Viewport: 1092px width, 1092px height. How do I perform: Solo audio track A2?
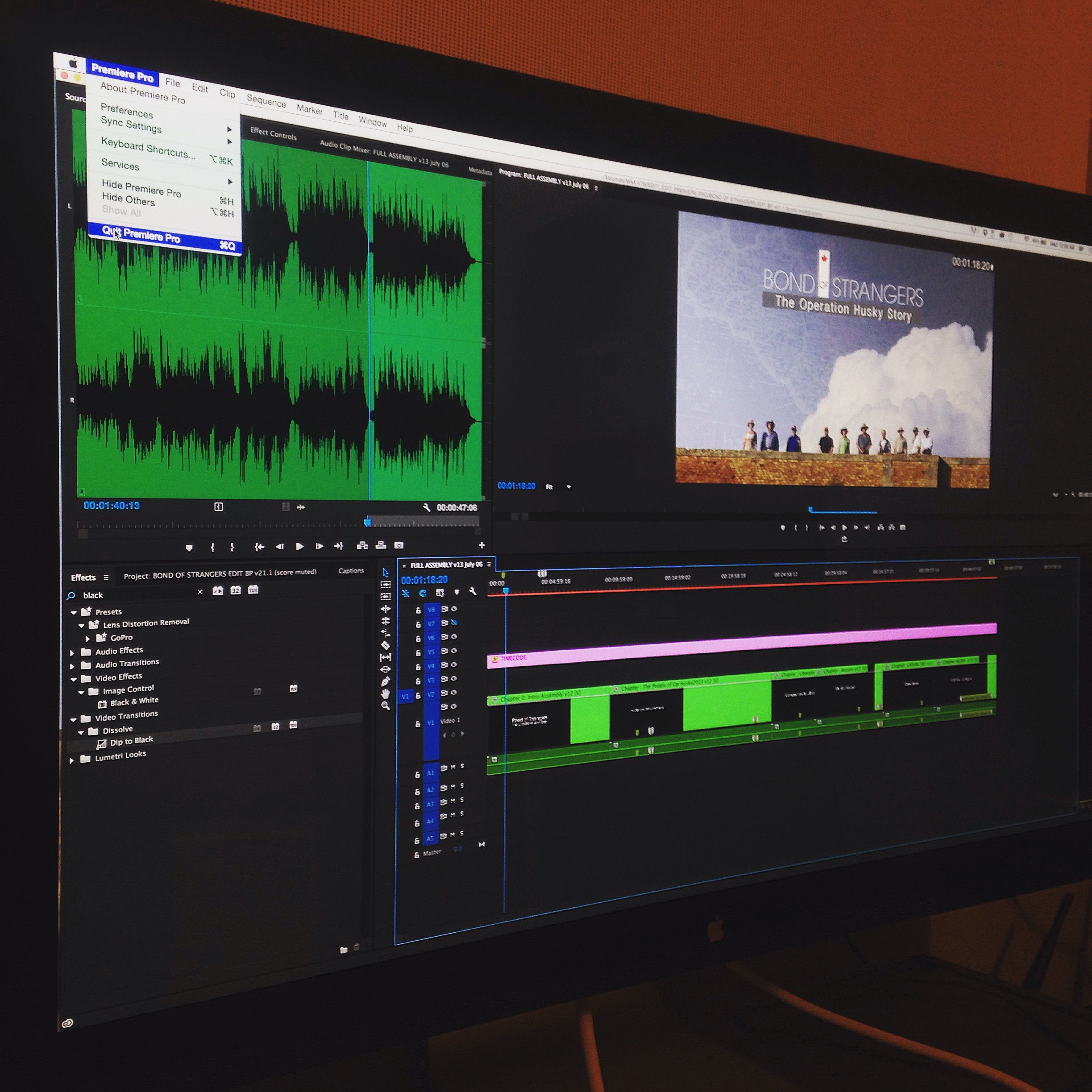[x=462, y=786]
